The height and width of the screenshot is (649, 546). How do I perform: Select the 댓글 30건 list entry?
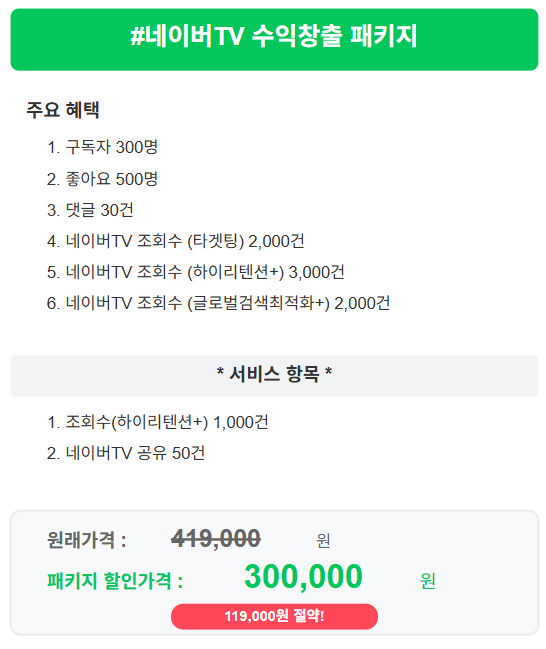pos(90,210)
